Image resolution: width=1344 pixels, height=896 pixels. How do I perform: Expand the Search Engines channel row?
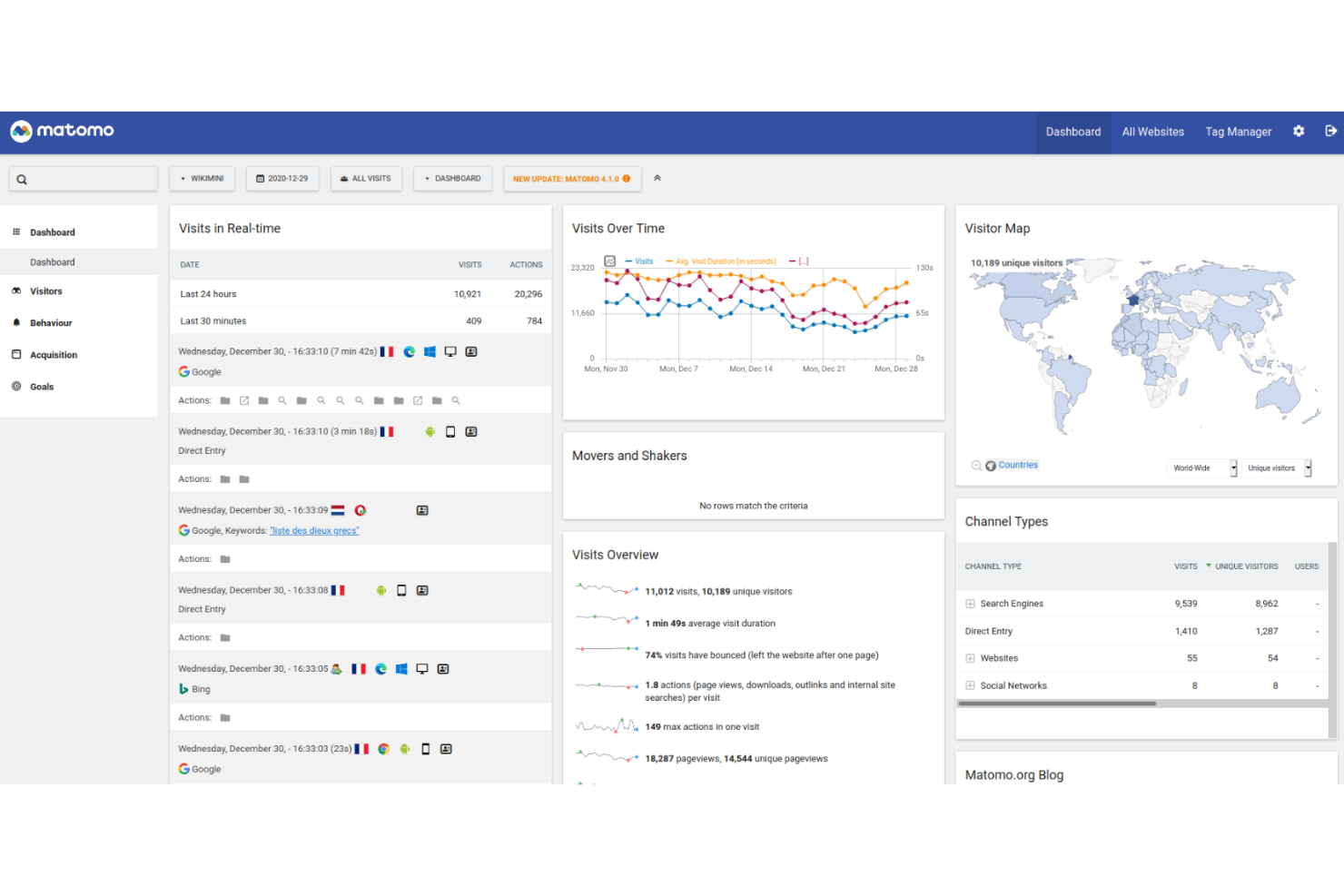(x=970, y=603)
